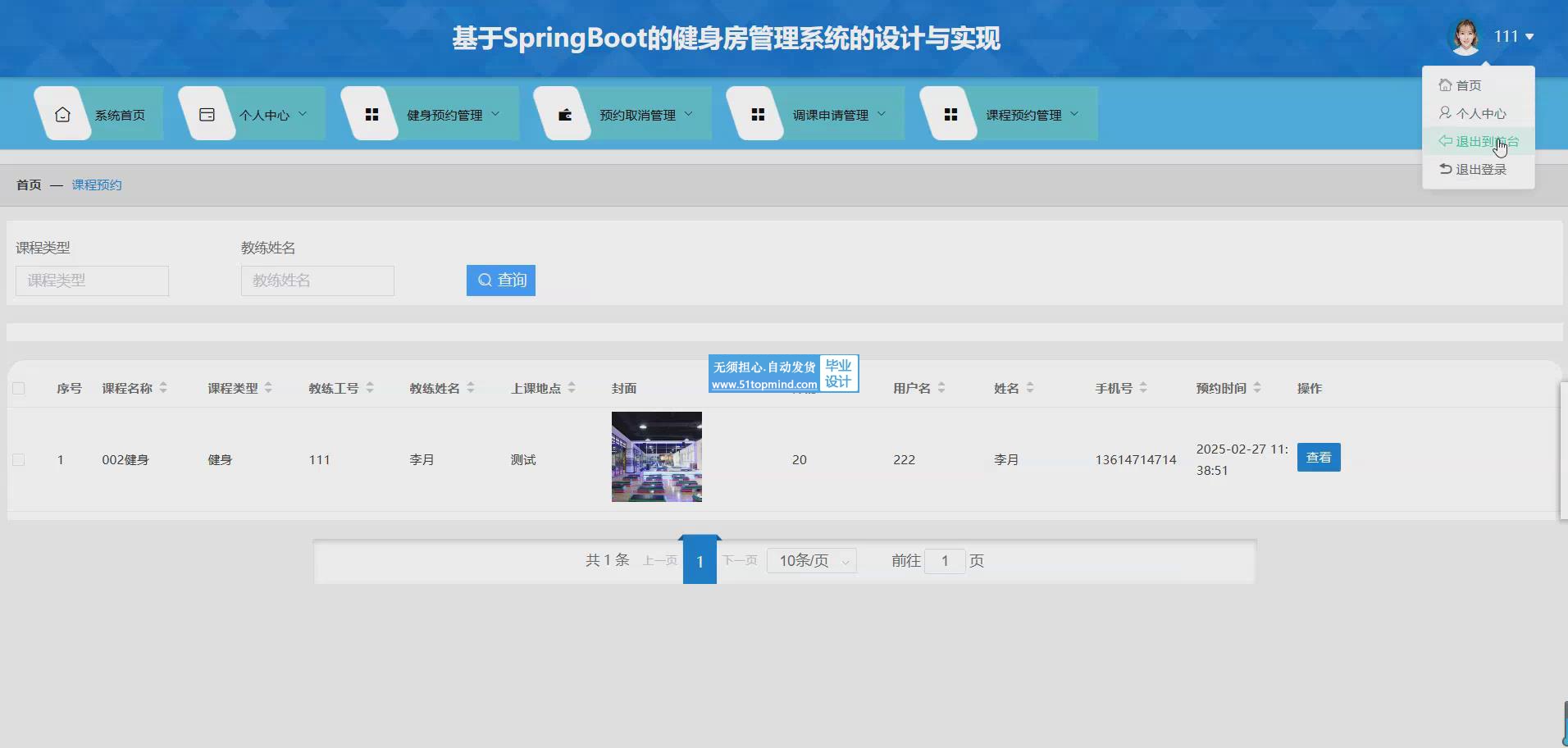Screen dimensions: 1568x748
Task: Open the 10条/页 page size dropdown
Action: [x=812, y=561]
